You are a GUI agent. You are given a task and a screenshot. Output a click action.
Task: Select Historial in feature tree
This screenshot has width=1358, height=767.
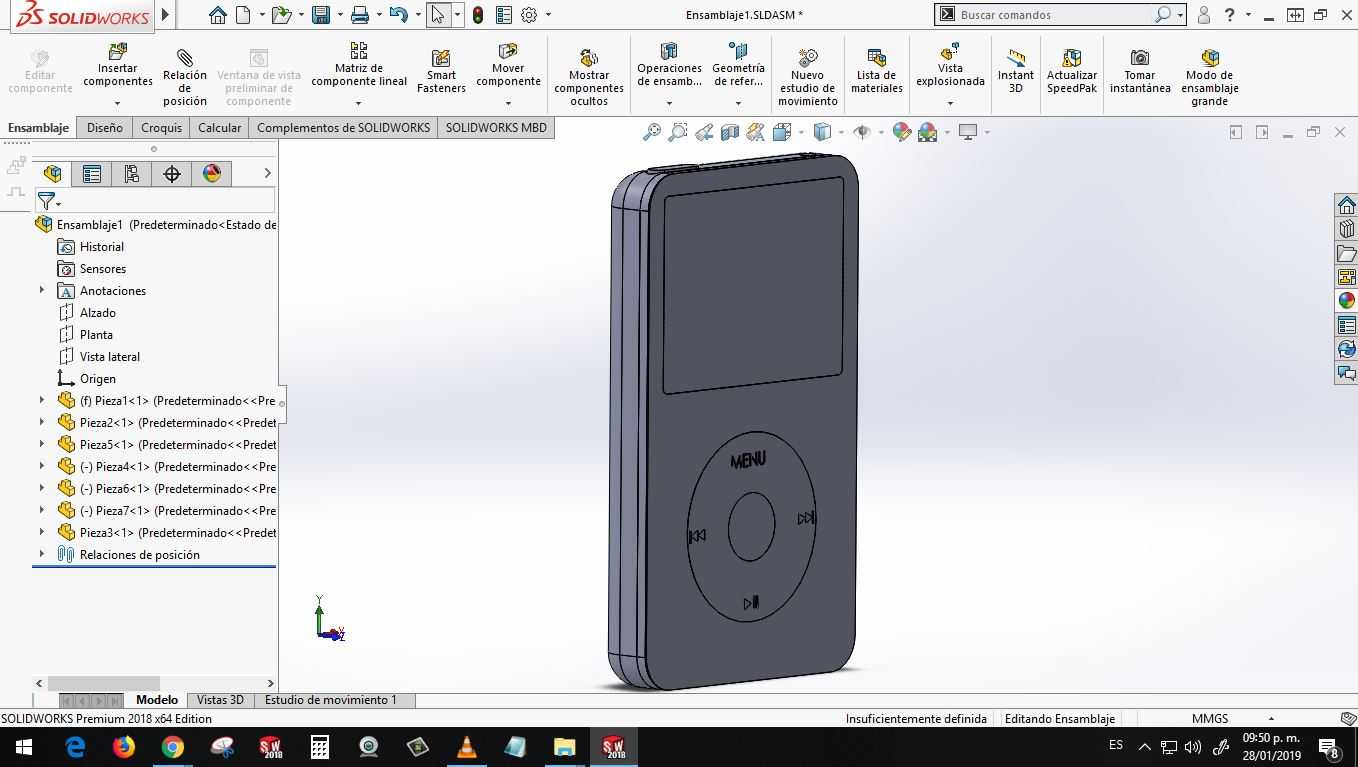coord(101,247)
